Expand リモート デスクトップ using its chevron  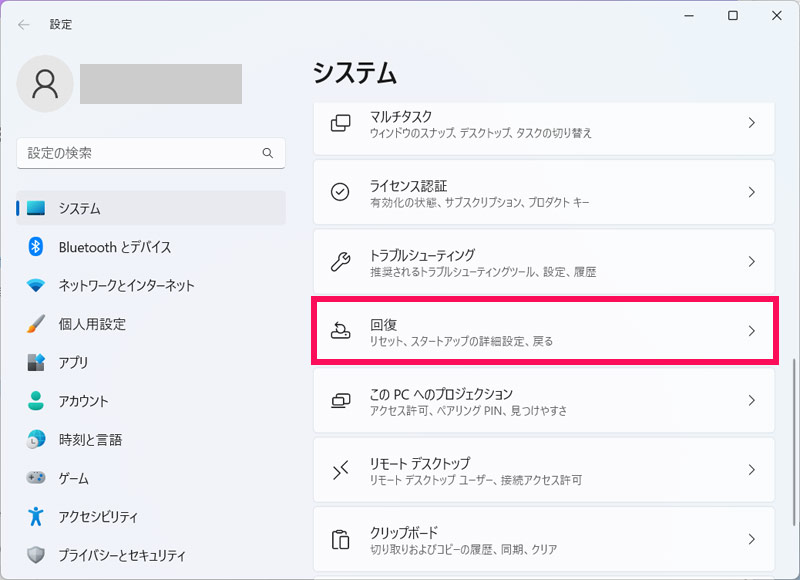click(751, 470)
